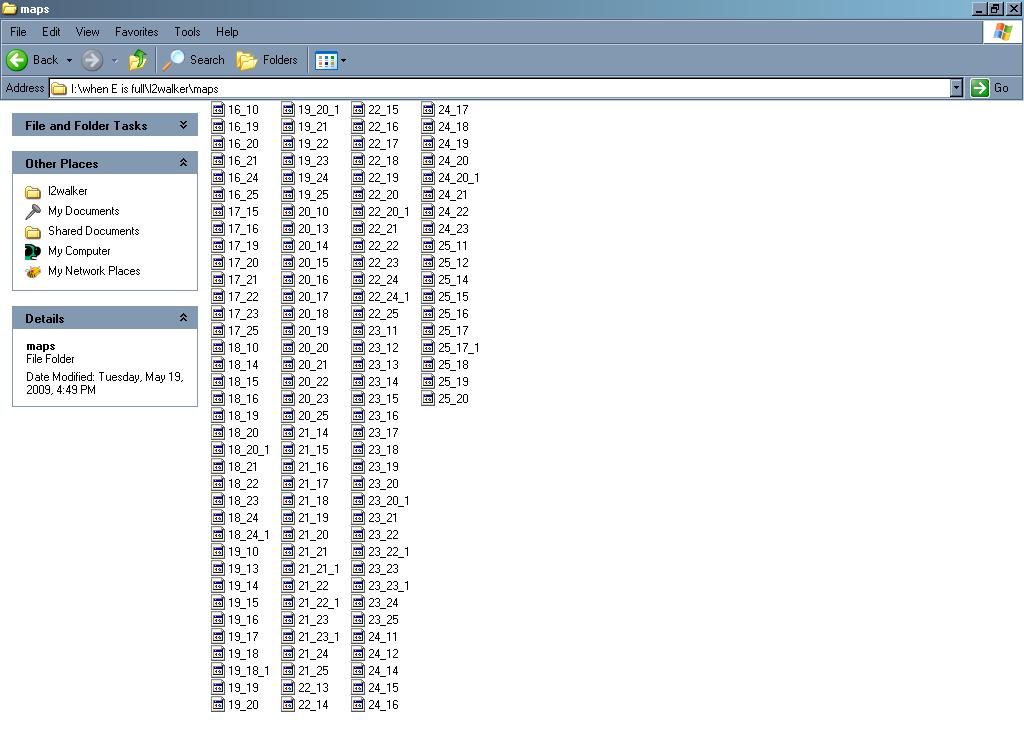This screenshot has height=737, width=1024.
Task: Select the file icon for 22_14
Action: 288,704
